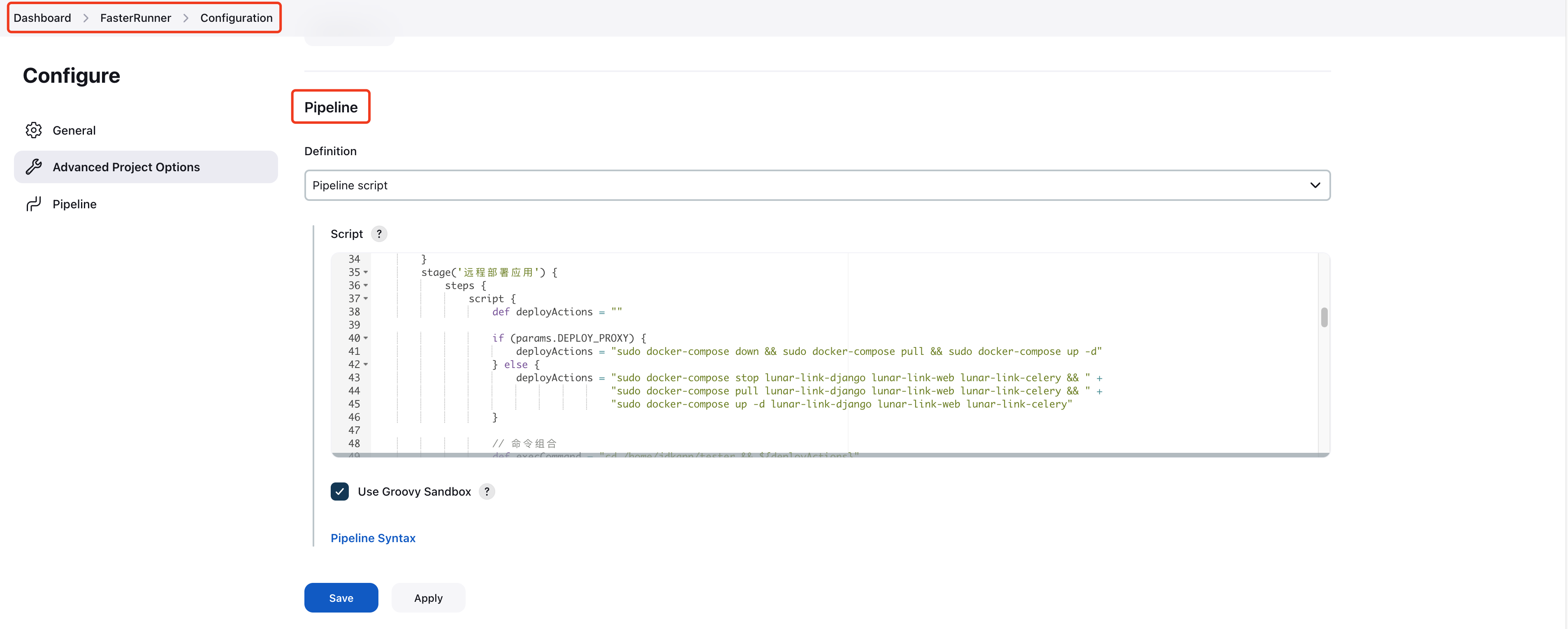Fold the else block at line 42
Viewport: 1568px width, 629px height.
coord(366,364)
